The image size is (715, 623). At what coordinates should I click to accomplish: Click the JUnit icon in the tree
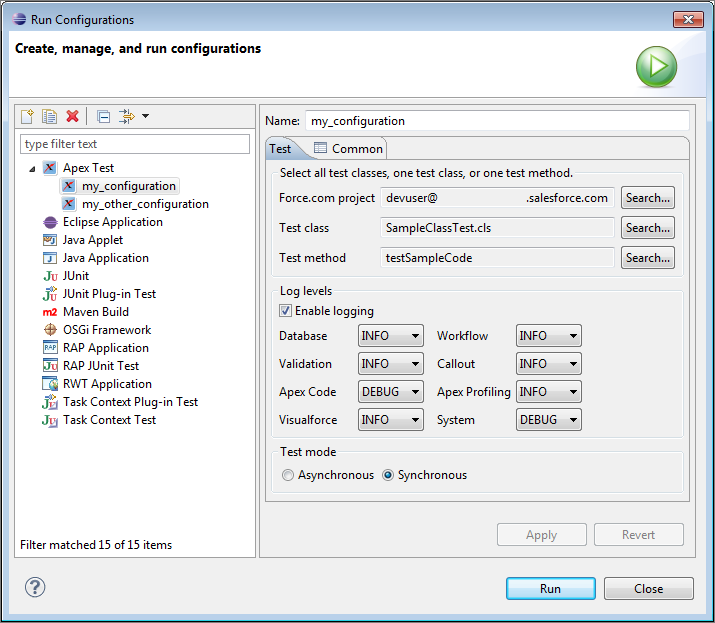click(x=50, y=276)
